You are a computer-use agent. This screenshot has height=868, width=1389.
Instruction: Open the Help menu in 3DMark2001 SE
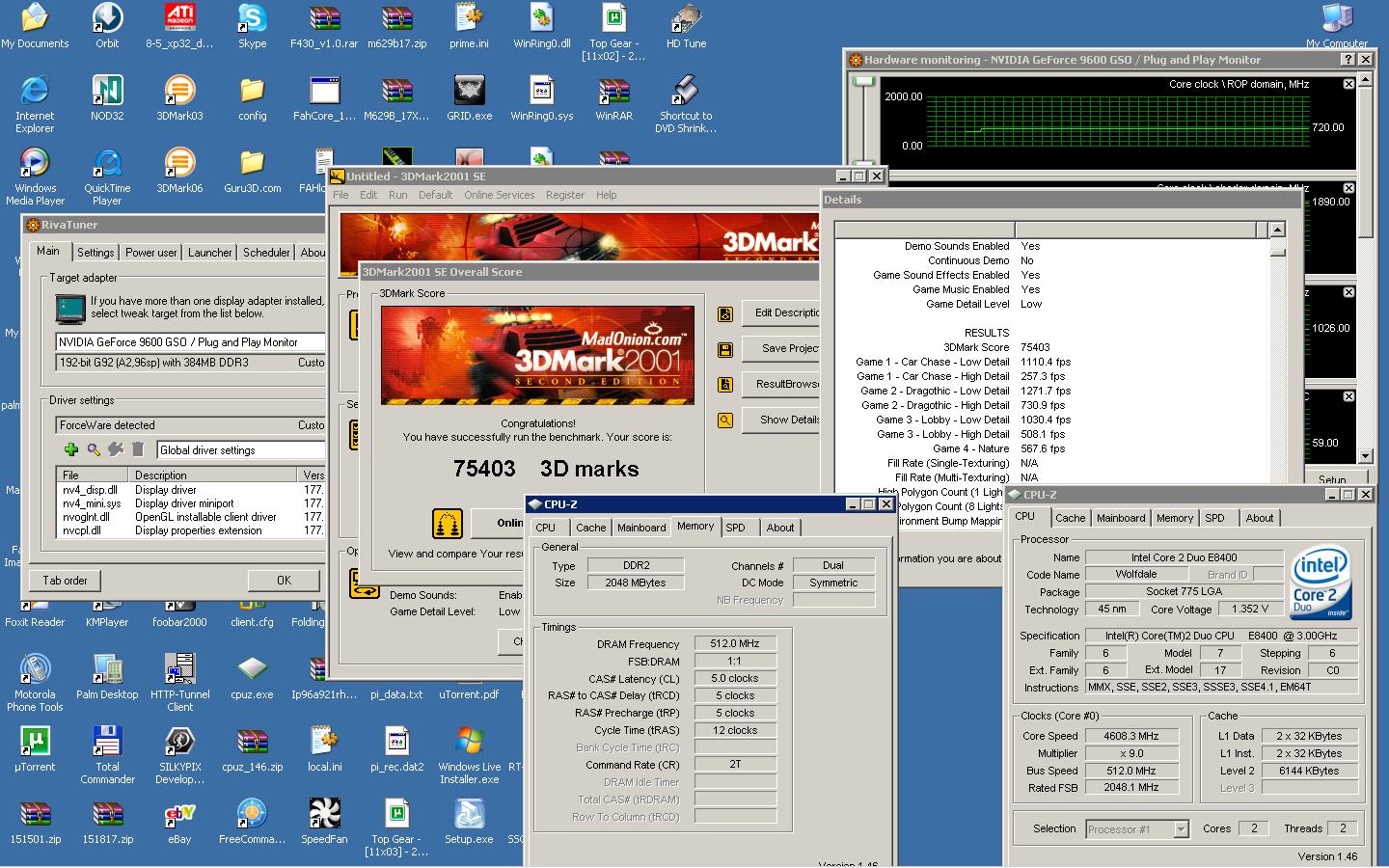point(606,195)
